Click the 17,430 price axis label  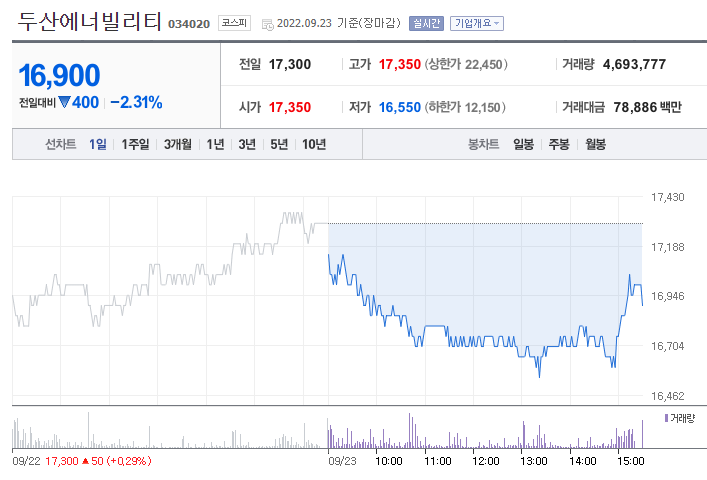pos(668,197)
